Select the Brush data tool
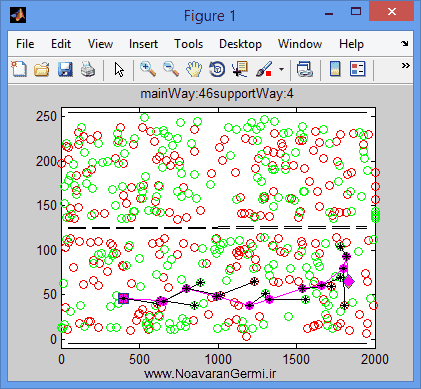This screenshot has width=421, height=389. [x=264, y=69]
